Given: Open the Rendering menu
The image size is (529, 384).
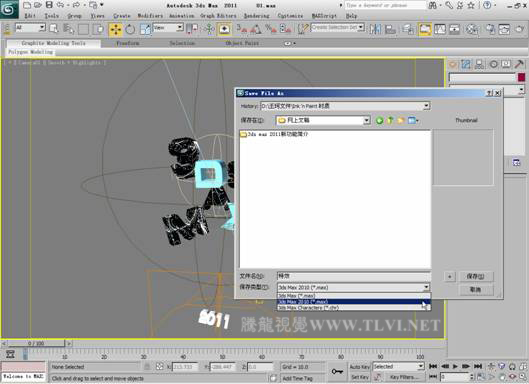Looking at the screenshot, I should click(257, 16).
